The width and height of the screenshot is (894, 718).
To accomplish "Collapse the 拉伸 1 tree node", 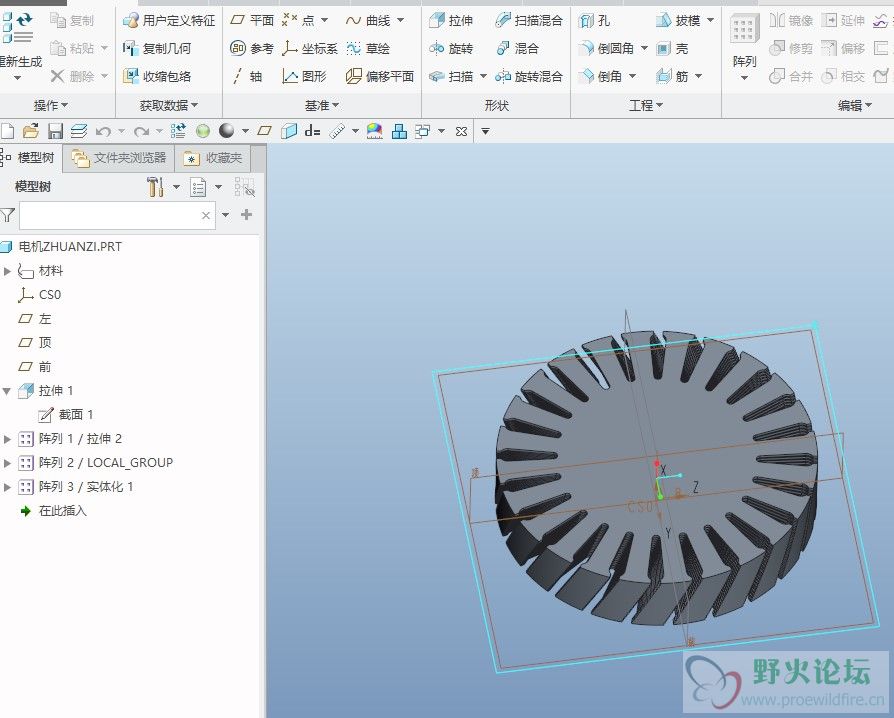I will 7,391.
